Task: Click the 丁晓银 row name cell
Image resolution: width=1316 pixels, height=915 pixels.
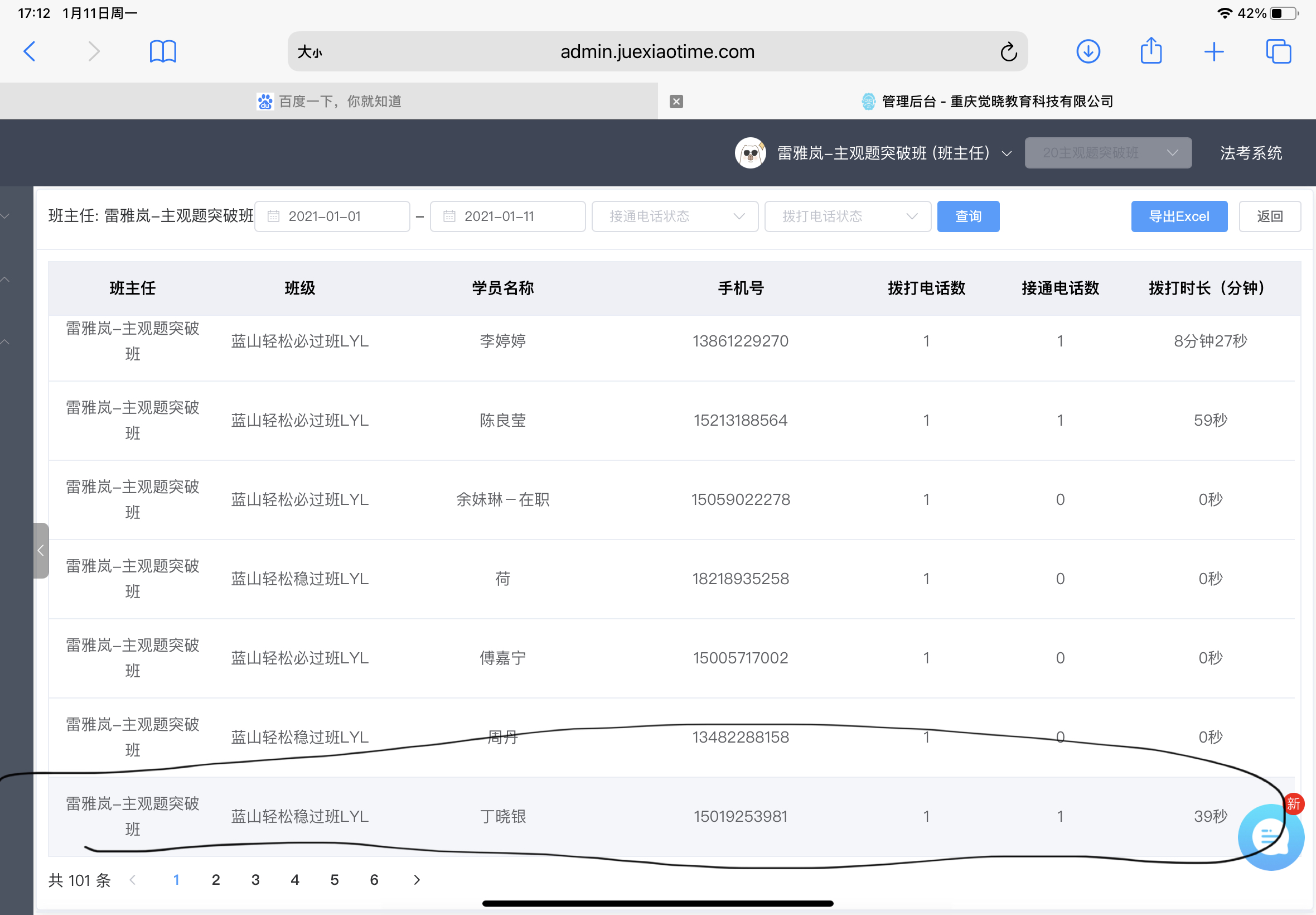Action: tap(502, 816)
